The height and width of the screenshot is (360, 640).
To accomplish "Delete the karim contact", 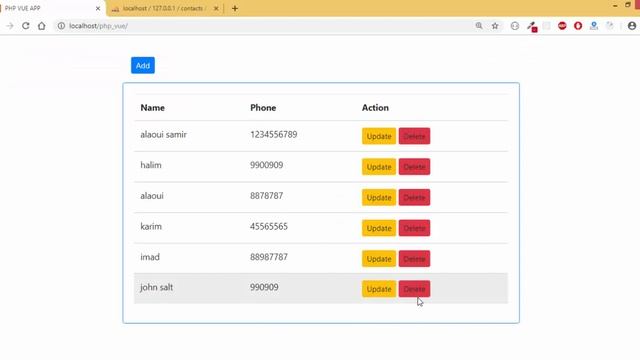I will [x=414, y=228].
